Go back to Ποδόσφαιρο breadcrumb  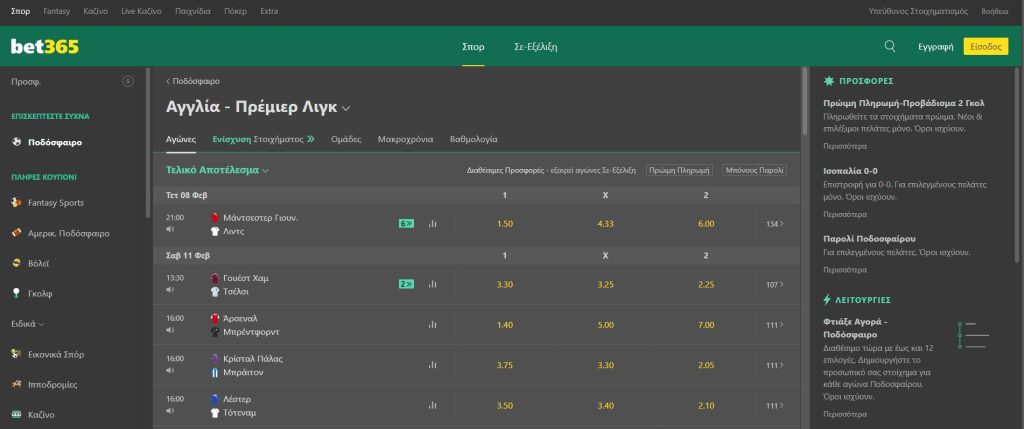click(193, 82)
